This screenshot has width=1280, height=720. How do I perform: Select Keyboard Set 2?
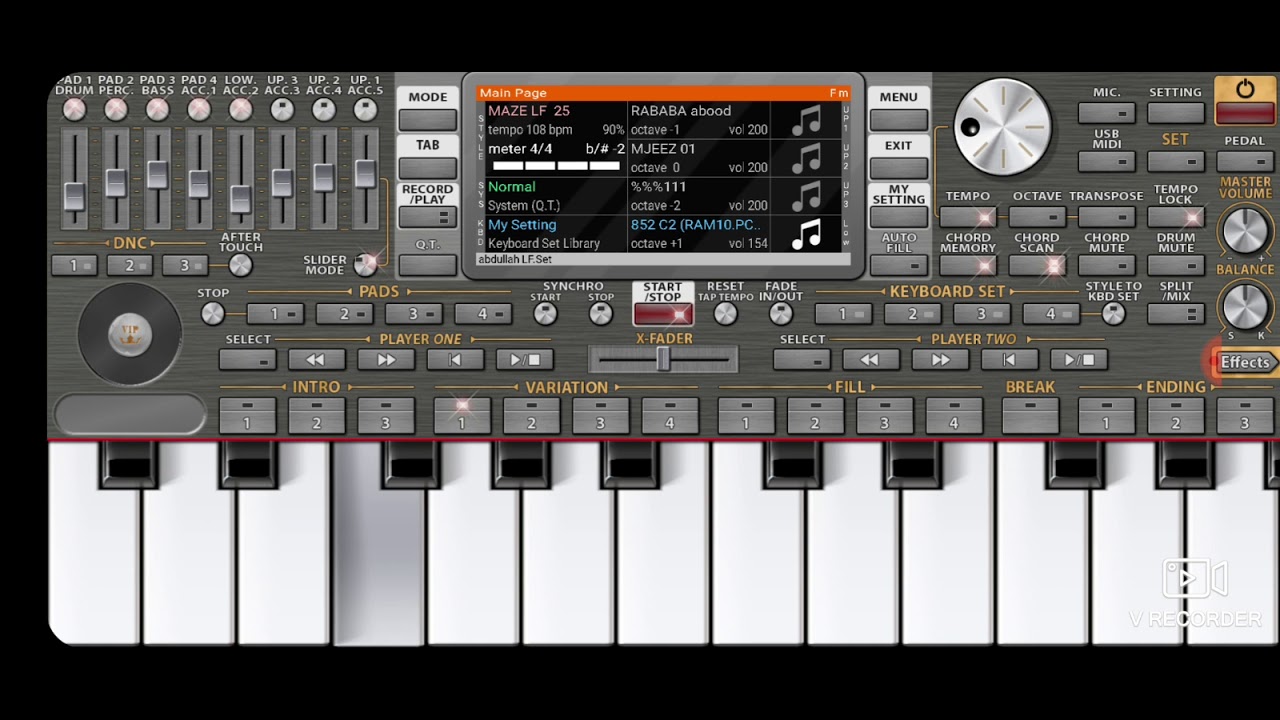pos(912,314)
